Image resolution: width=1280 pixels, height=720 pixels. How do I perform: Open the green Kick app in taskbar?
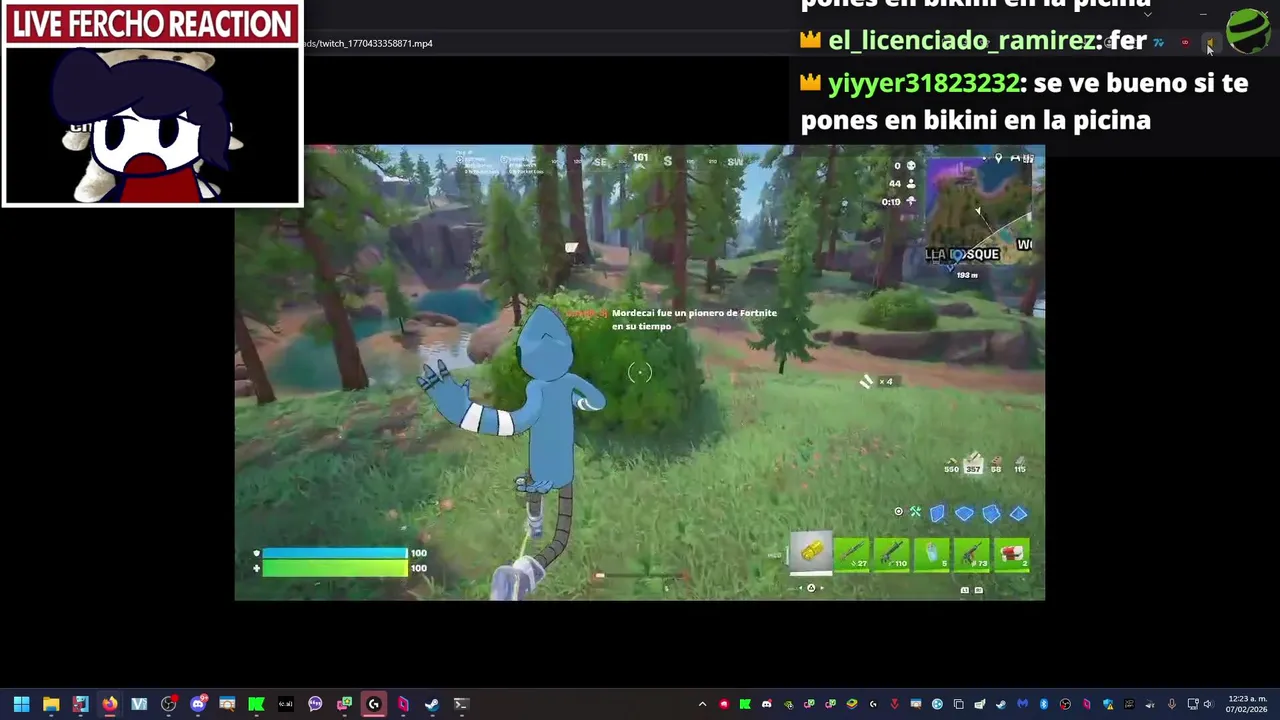click(x=256, y=704)
